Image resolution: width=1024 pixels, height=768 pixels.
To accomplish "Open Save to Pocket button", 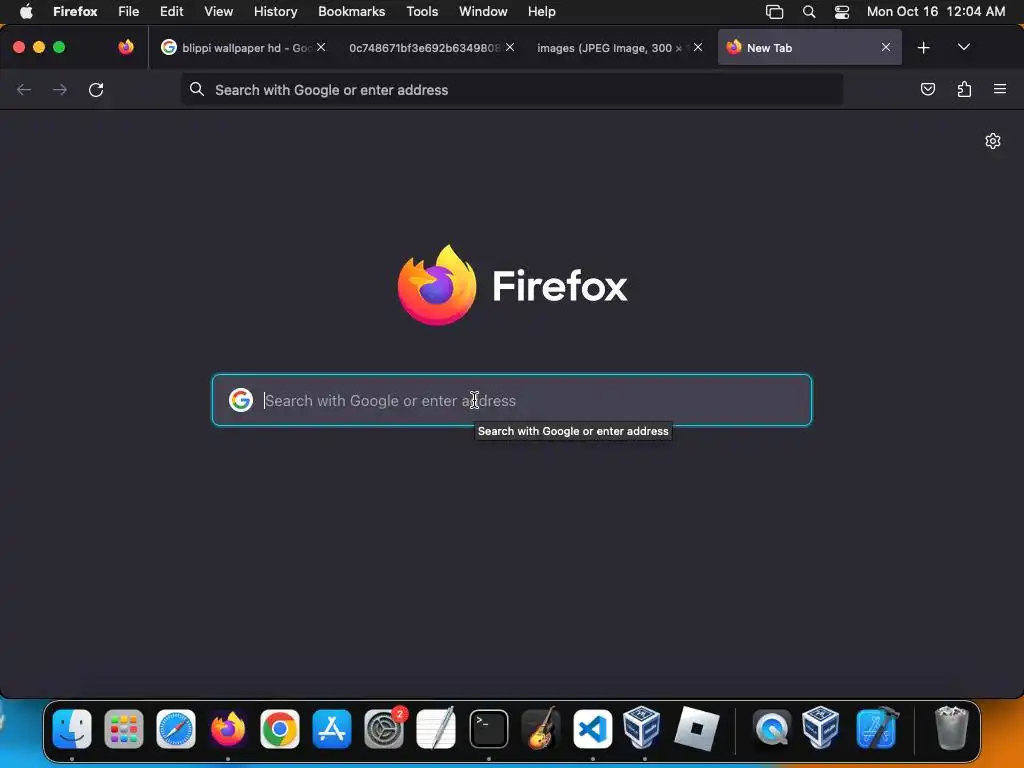I will (x=927, y=89).
